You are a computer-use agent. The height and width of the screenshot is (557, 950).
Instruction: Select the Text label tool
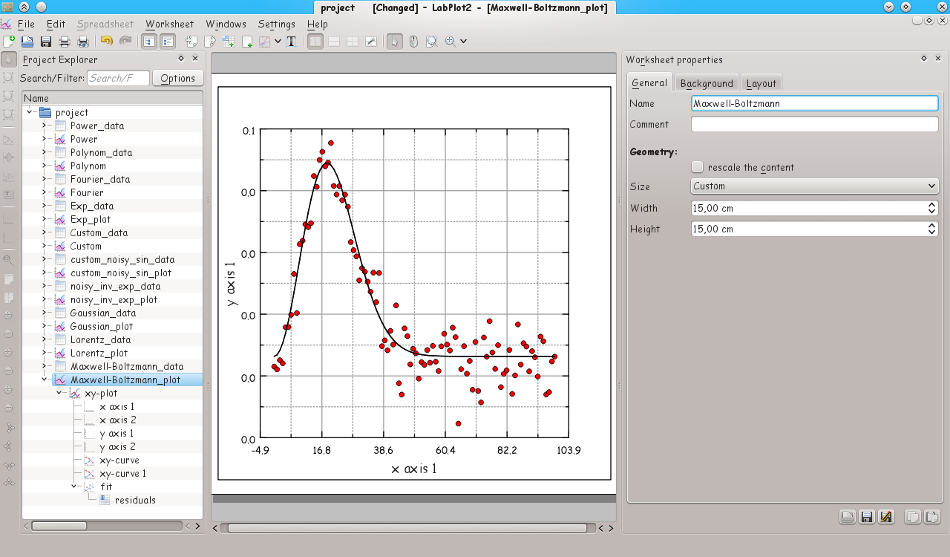point(291,41)
